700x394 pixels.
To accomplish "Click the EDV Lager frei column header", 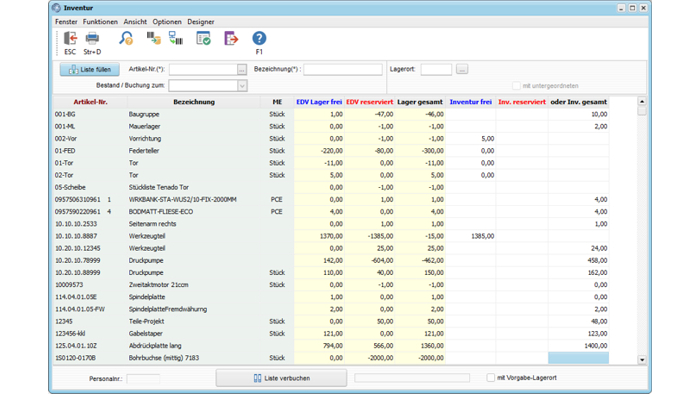I will tap(319, 102).
